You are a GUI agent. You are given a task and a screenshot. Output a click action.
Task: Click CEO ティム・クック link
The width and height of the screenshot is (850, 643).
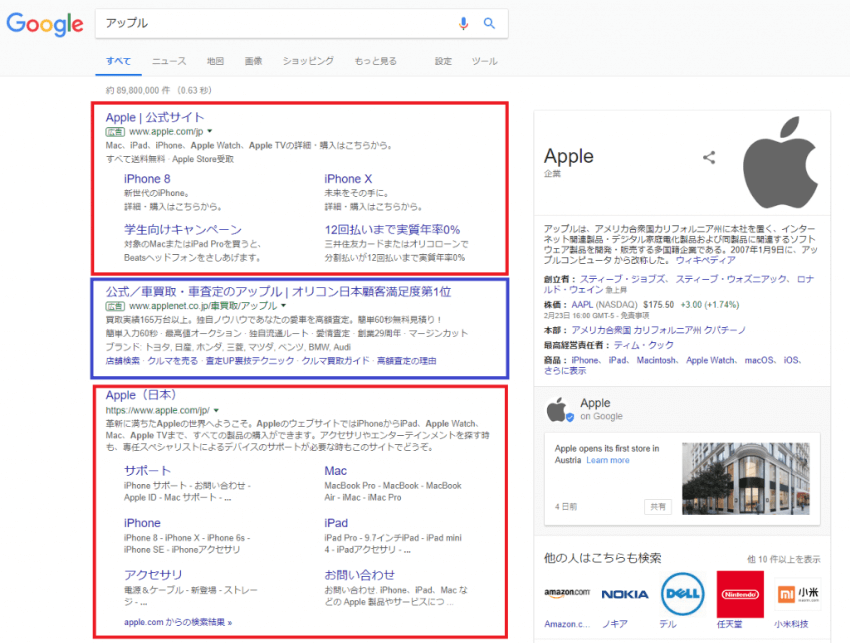pos(643,345)
